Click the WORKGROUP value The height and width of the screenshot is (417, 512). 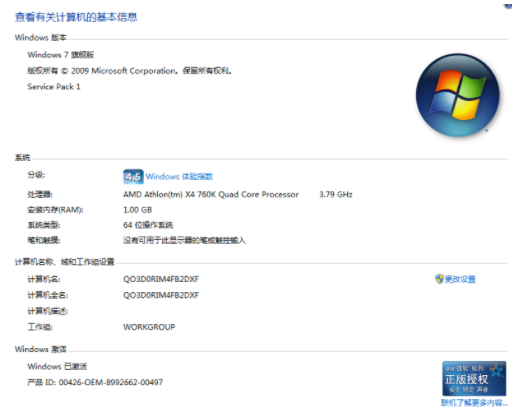pos(149,327)
